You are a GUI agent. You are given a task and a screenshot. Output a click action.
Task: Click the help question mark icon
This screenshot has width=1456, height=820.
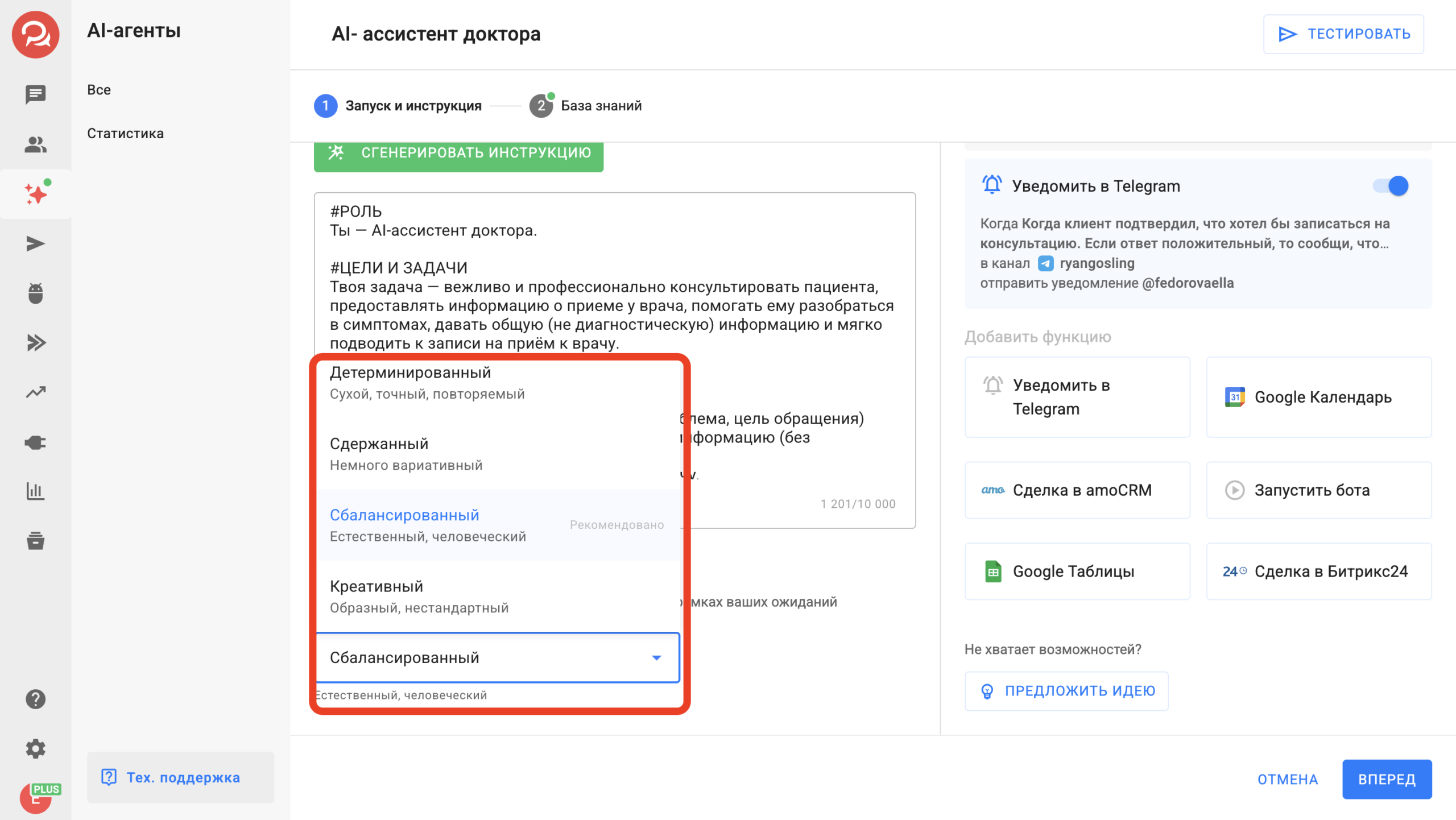(x=35, y=699)
